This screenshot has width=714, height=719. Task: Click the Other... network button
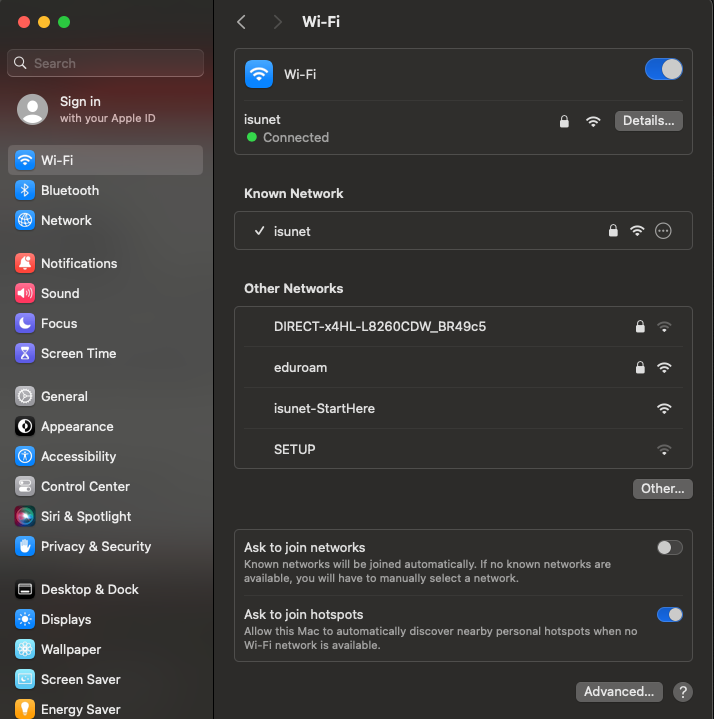[x=663, y=488]
